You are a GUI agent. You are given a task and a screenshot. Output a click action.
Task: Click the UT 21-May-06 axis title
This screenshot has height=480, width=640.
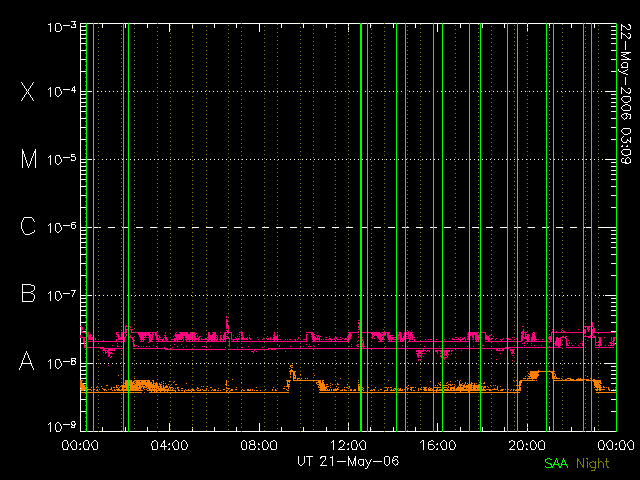click(348, 461)
